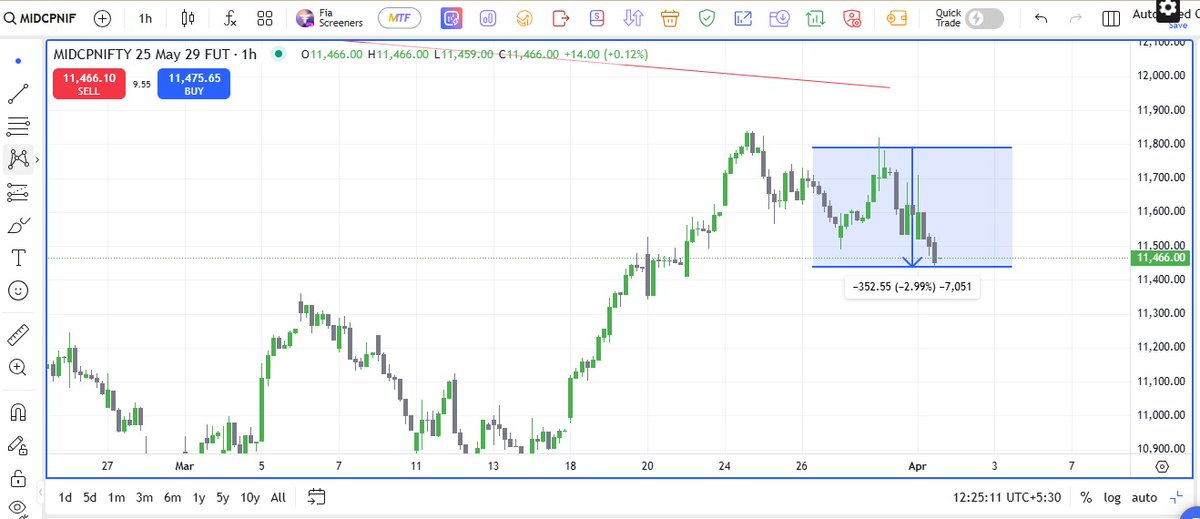Open the chart layout selector
Image resolution: width=1200 pixels, height=519 pixels.
point(1110,18)
